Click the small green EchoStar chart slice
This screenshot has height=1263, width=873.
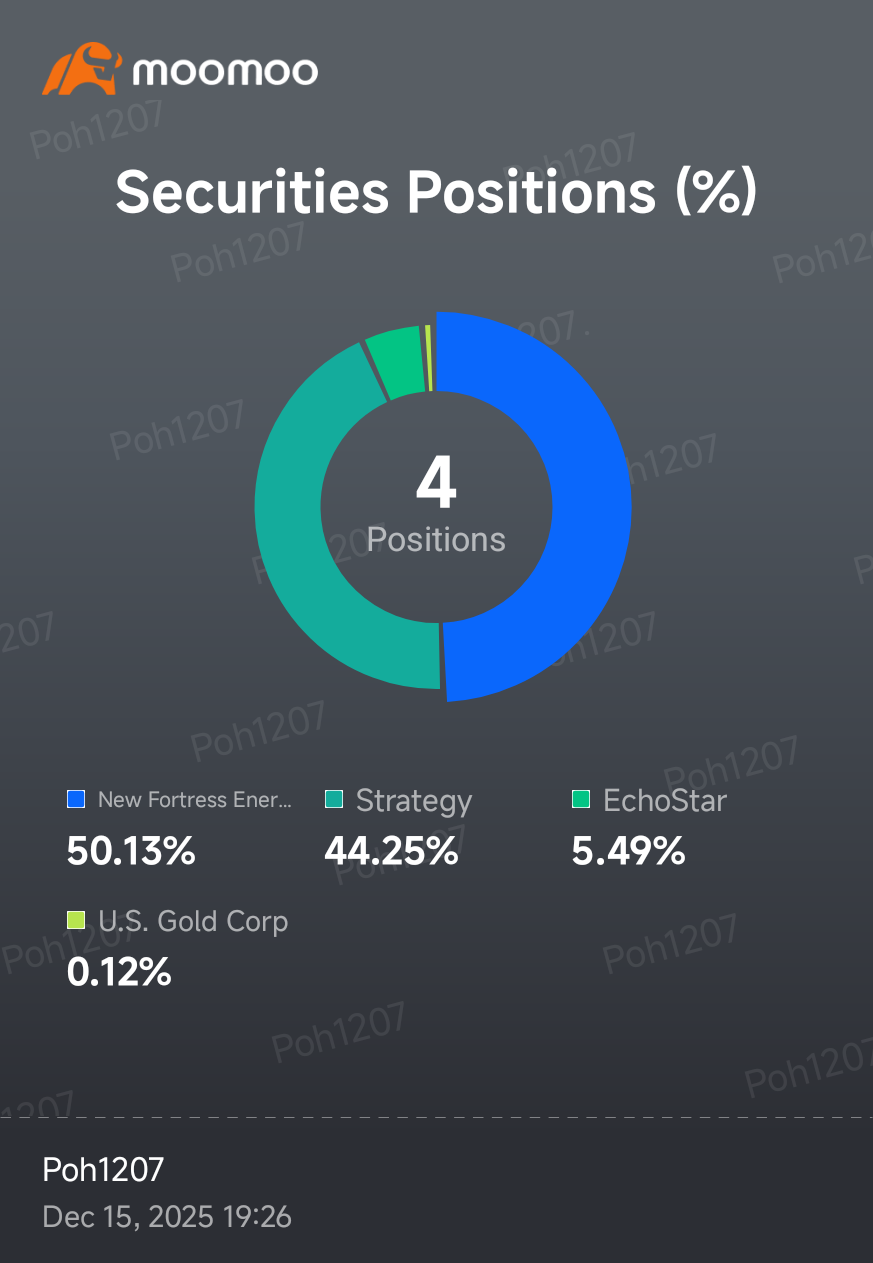[395, 360]
